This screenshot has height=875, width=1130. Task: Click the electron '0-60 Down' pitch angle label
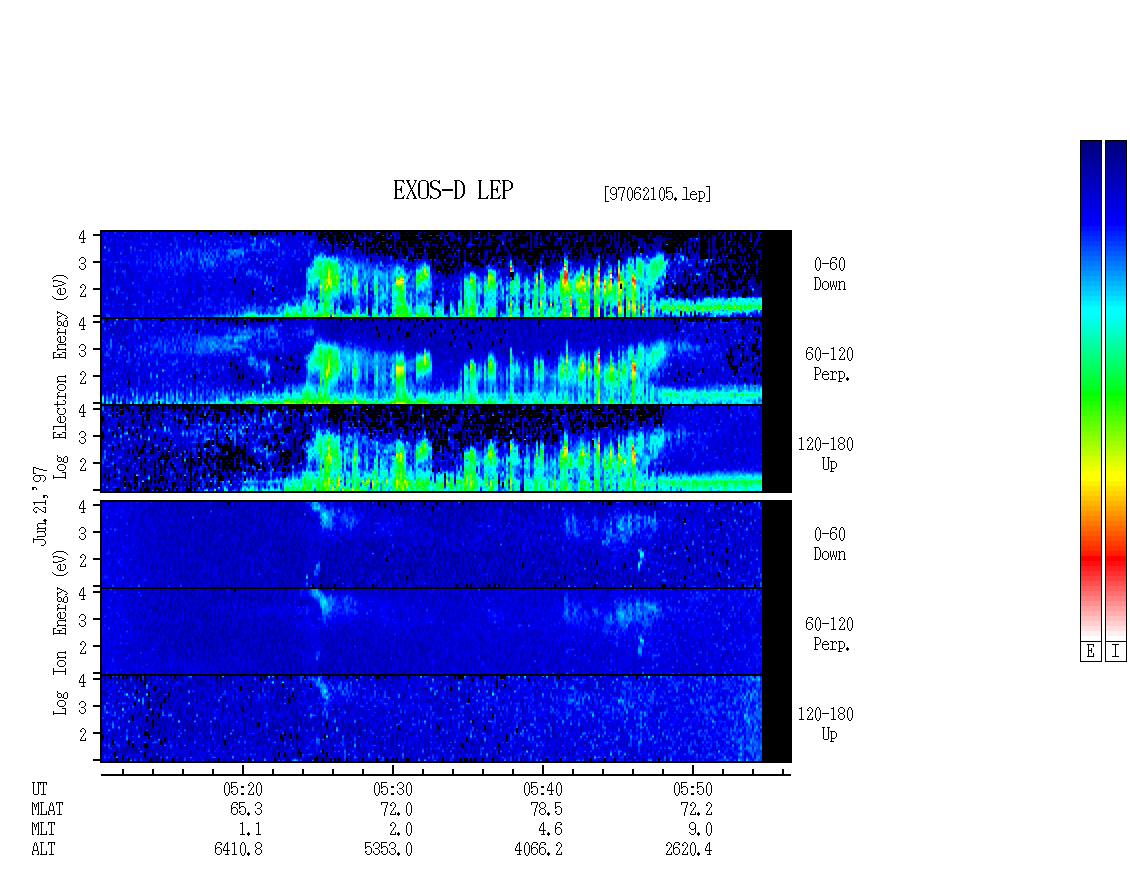(829, 275)
